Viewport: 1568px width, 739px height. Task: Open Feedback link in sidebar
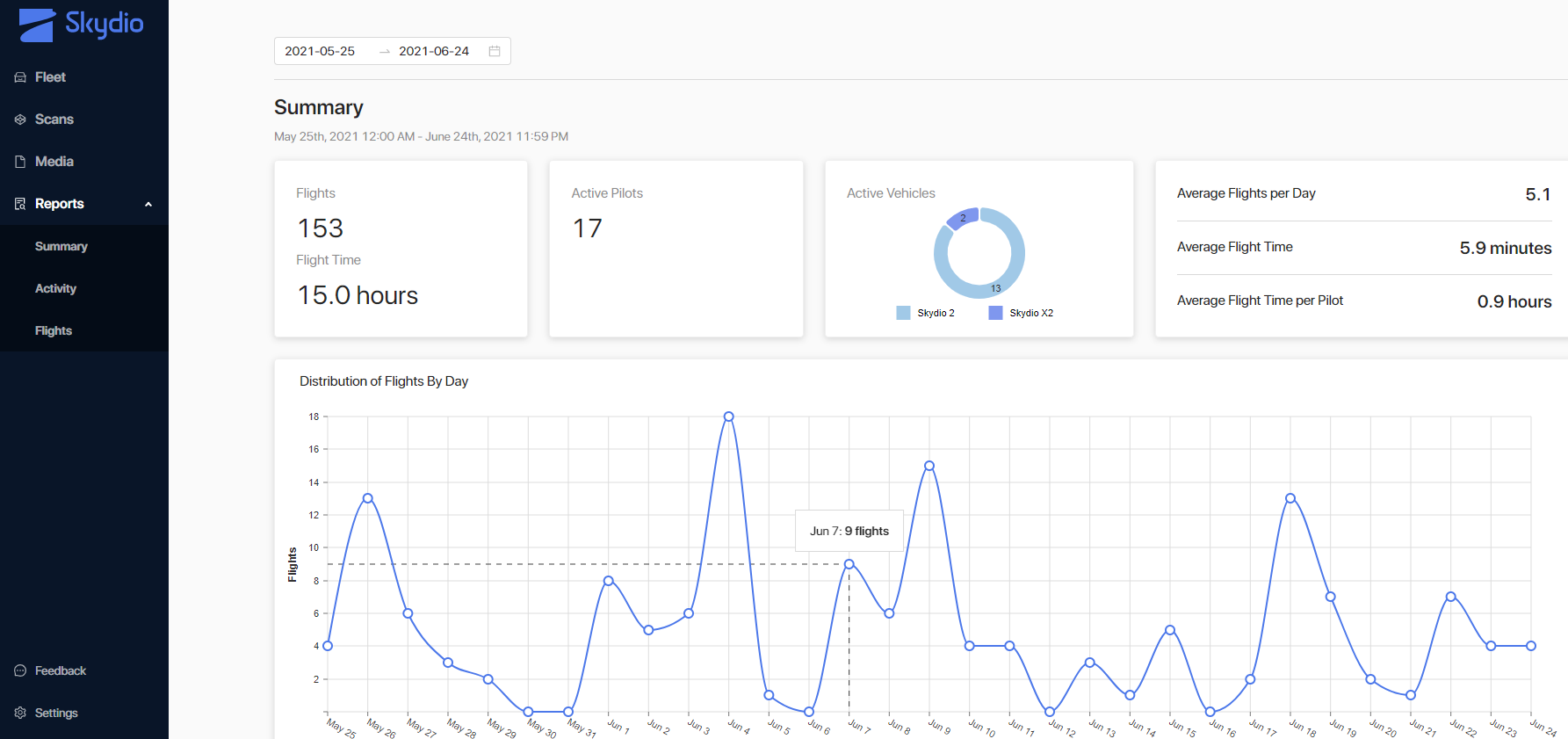pyautogui.click(x=61, y=670)
